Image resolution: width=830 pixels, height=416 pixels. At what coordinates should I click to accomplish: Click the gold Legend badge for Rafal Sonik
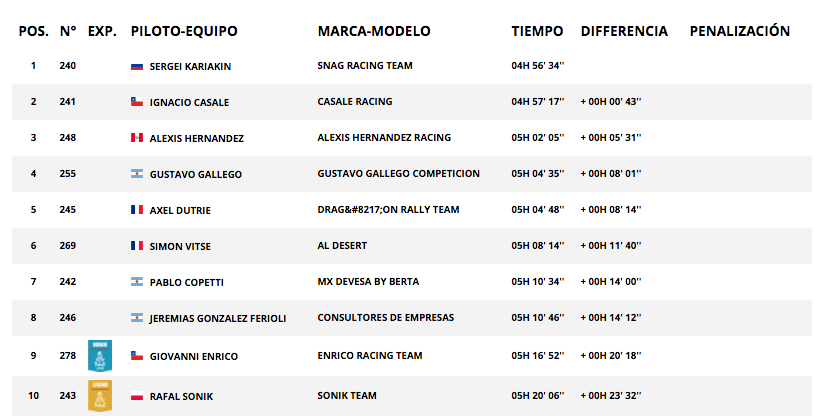[100, 395]
